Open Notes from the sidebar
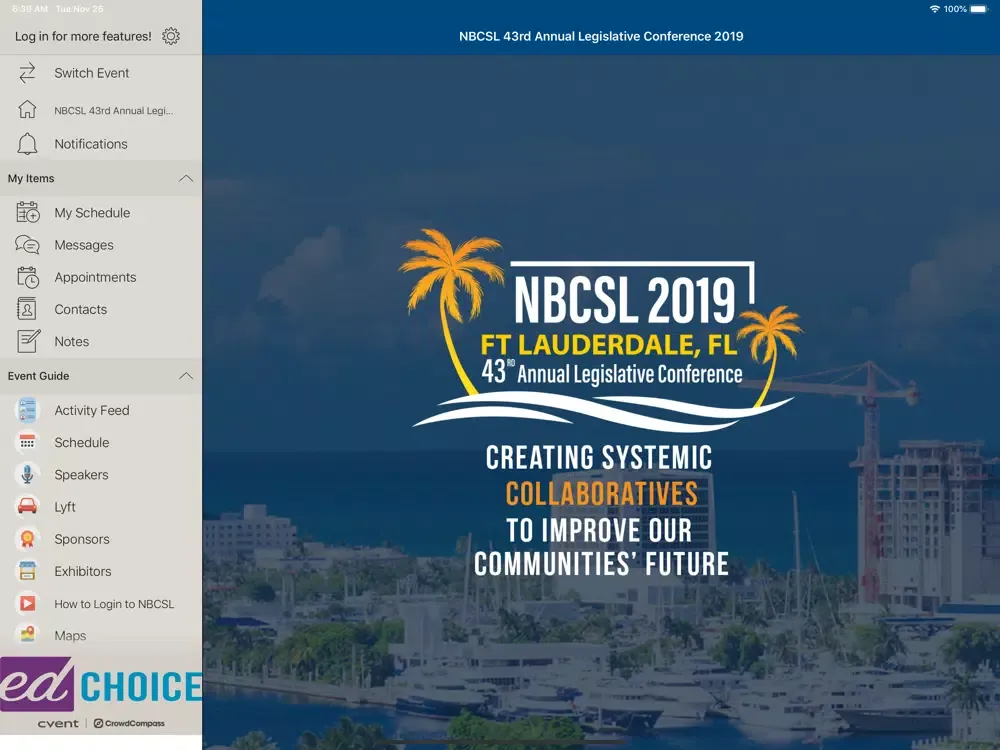 (x=101, y=341)
